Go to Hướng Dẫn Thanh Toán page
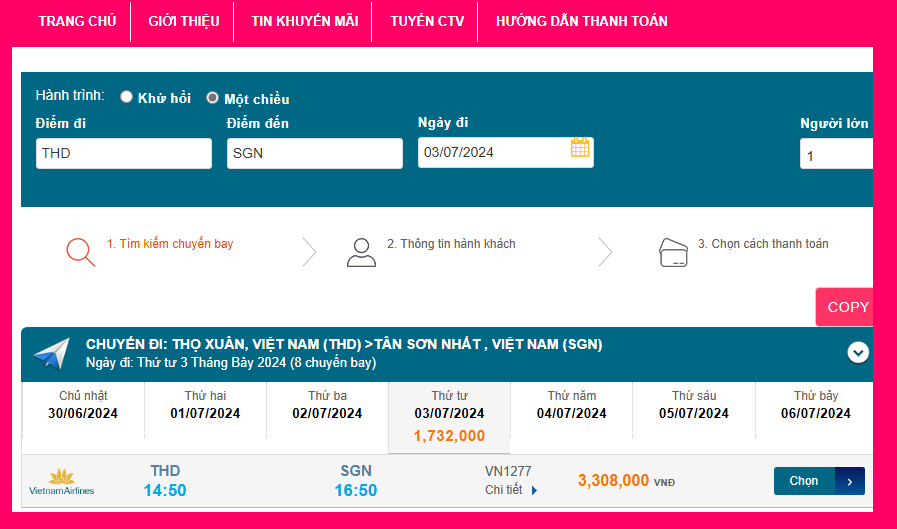 coord(582,21)
